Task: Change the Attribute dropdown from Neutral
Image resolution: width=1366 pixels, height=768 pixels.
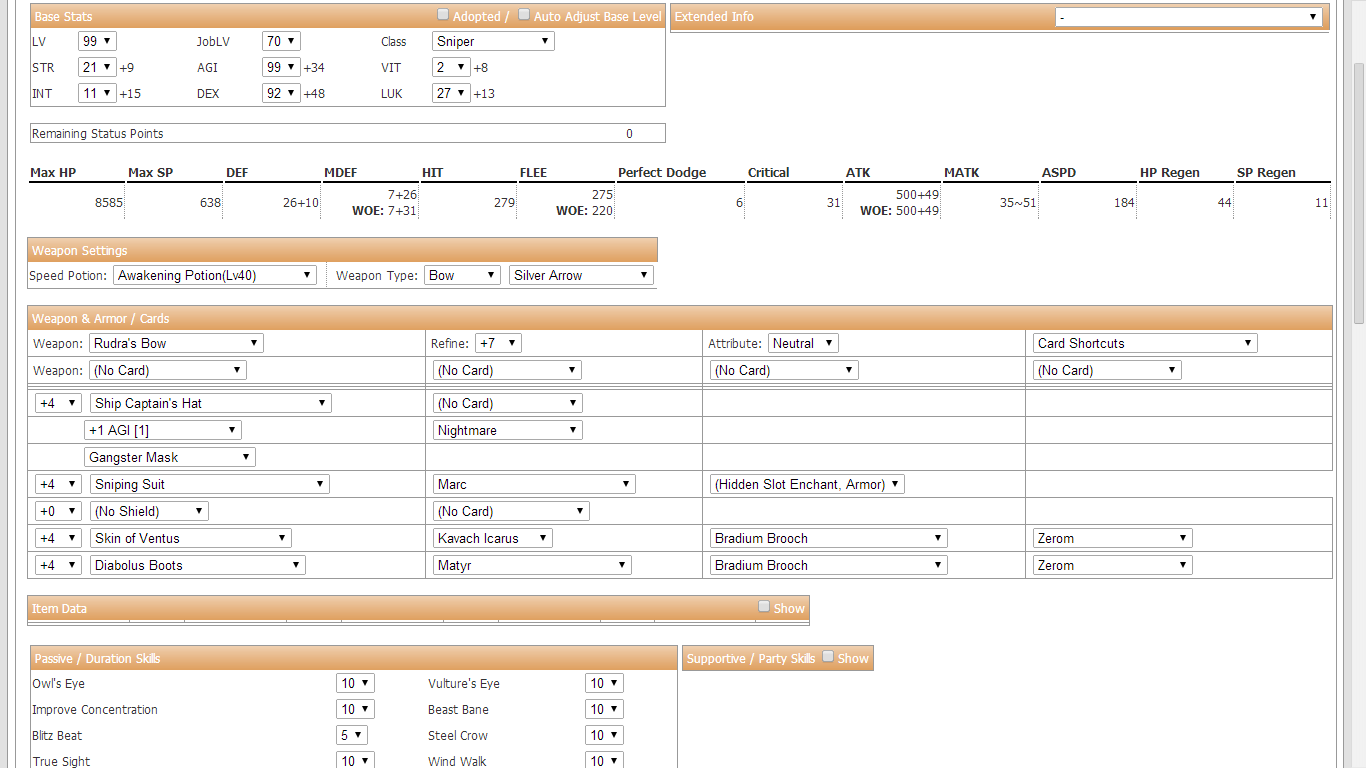Action: [x=802, y=342]
